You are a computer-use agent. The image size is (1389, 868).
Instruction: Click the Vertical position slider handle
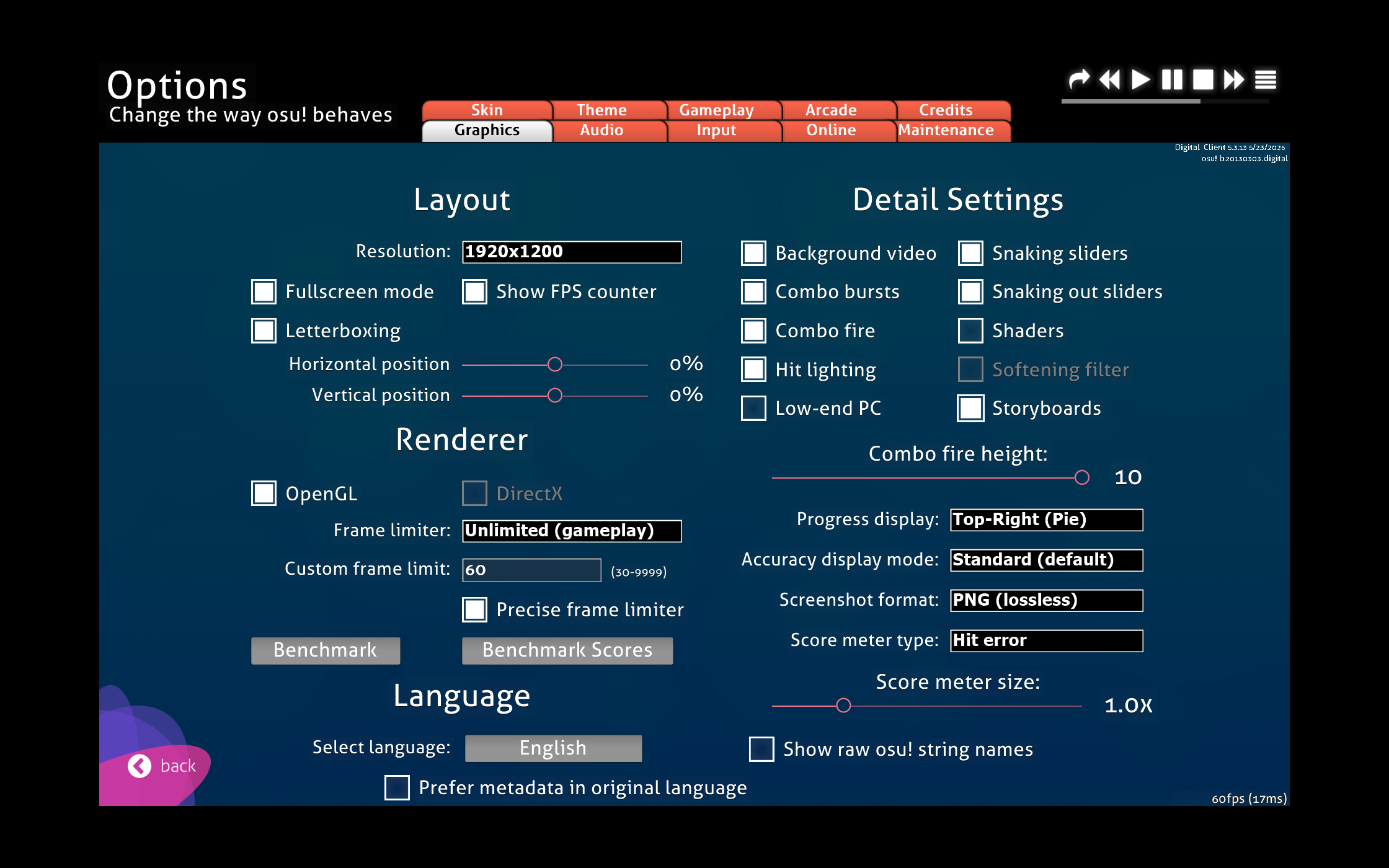[x=555, y=395]
